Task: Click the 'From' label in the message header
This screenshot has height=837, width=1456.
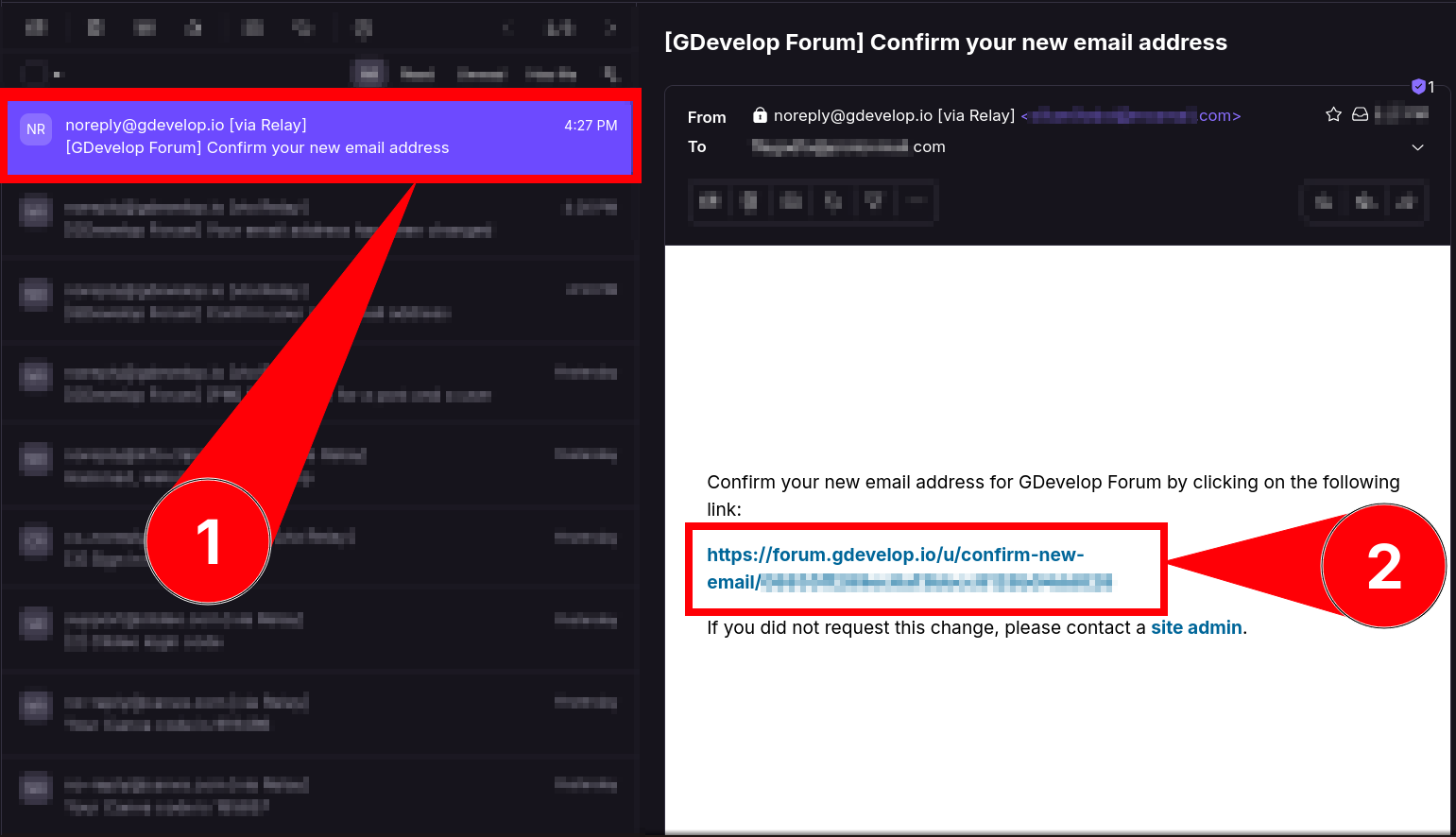Action: point(707,117)
